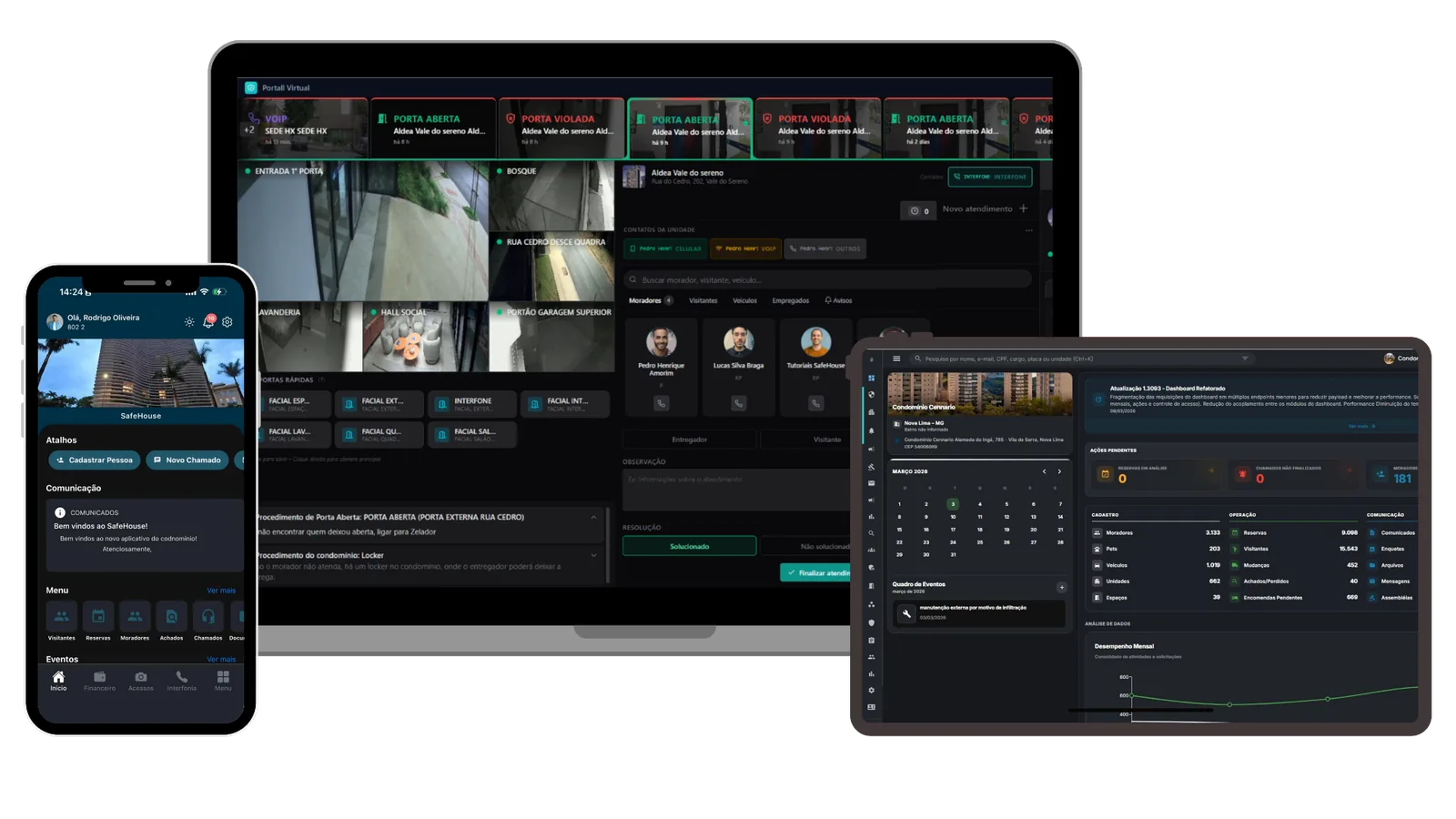
Task: Open Menu tab in phone bottom bar
Action: [x=223, y=681]
